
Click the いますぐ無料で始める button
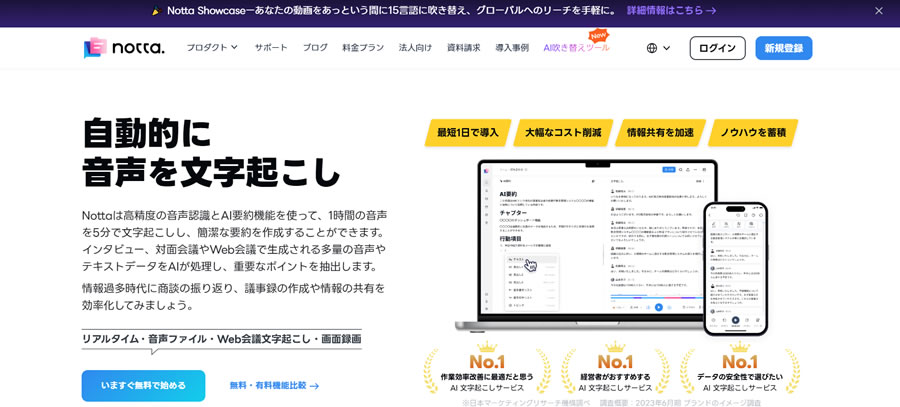(143, 385)
